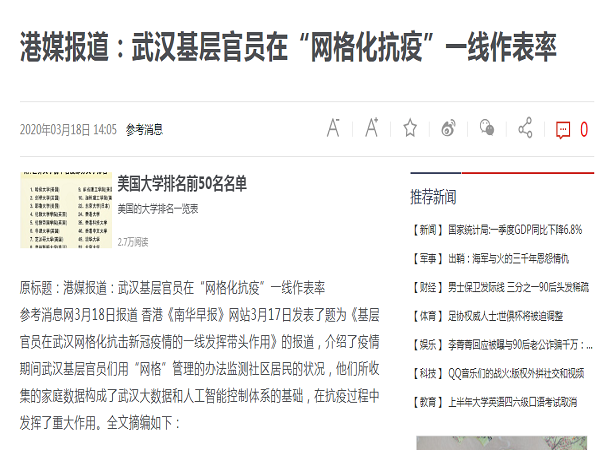Click the 原标题 line in article body
The width and height of the screenshot is (600, 450).
point(172,288)
